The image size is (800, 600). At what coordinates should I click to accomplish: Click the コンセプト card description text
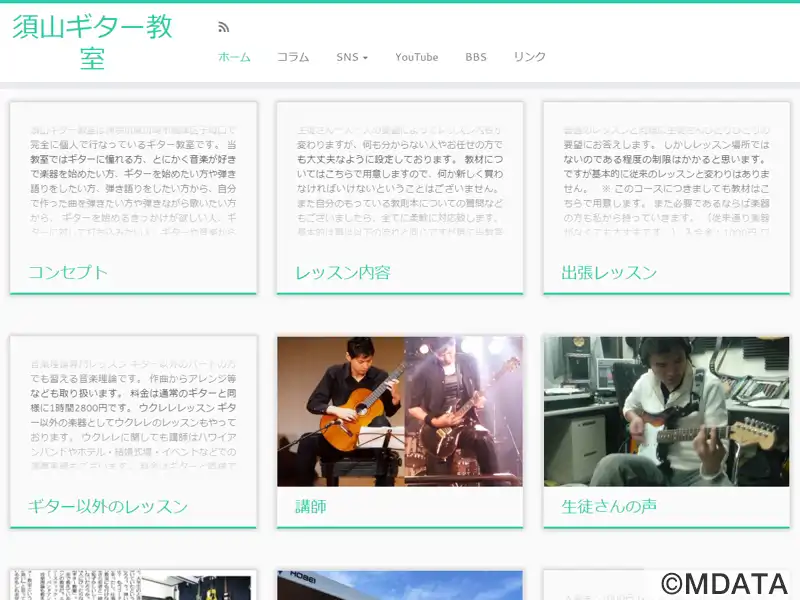(133, 181)
